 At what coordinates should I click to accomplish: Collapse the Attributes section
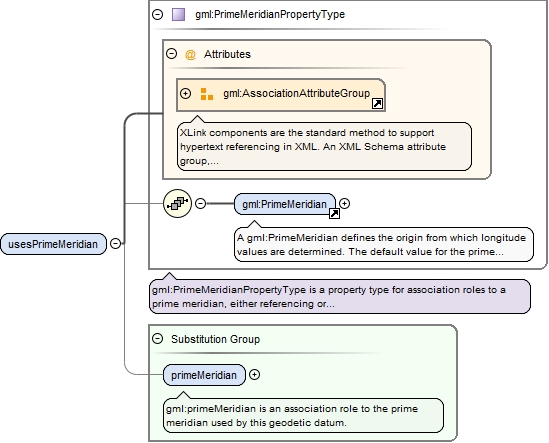click(x=172, y=54)
